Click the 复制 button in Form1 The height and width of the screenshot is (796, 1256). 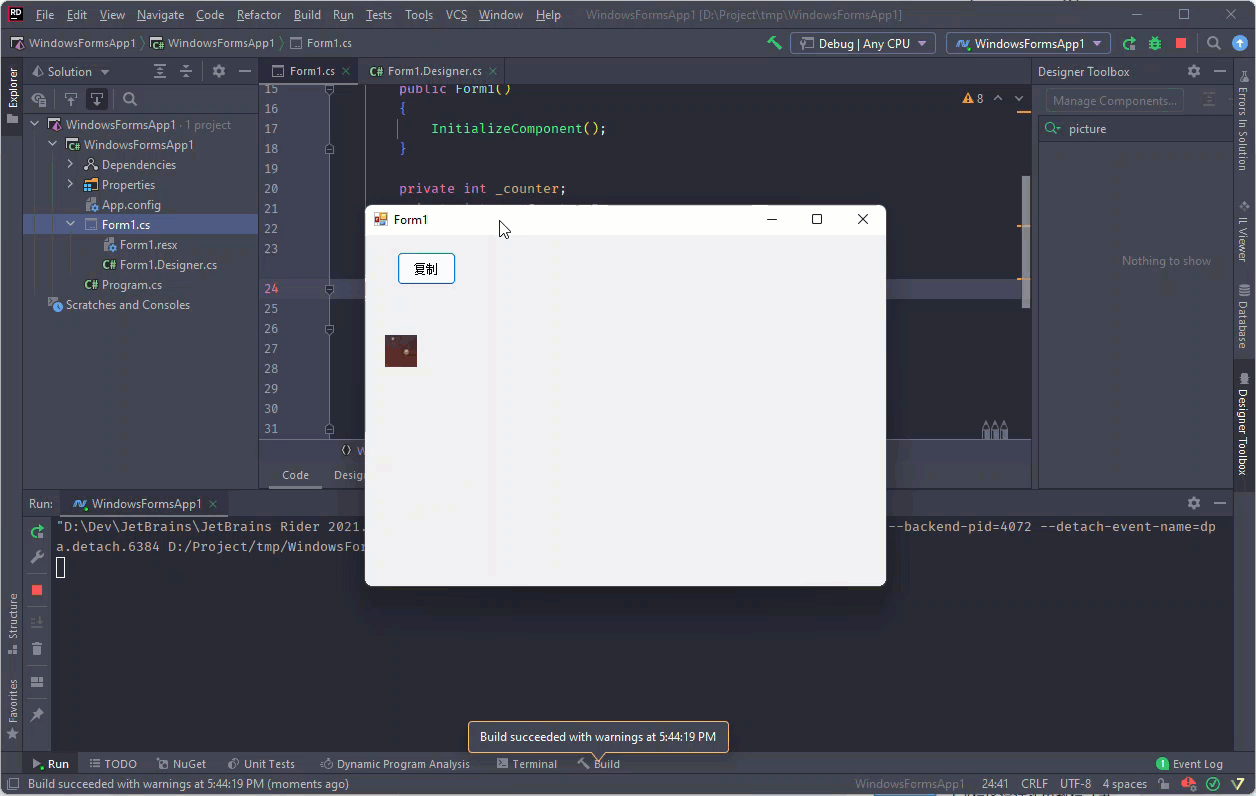(x=426, y=269)
